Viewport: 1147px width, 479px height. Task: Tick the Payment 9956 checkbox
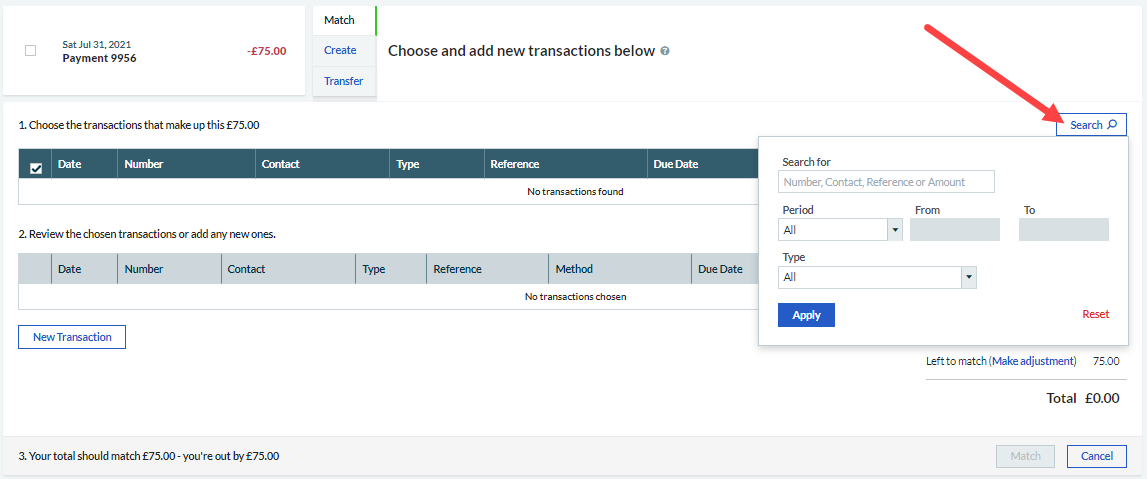point(30,51)
